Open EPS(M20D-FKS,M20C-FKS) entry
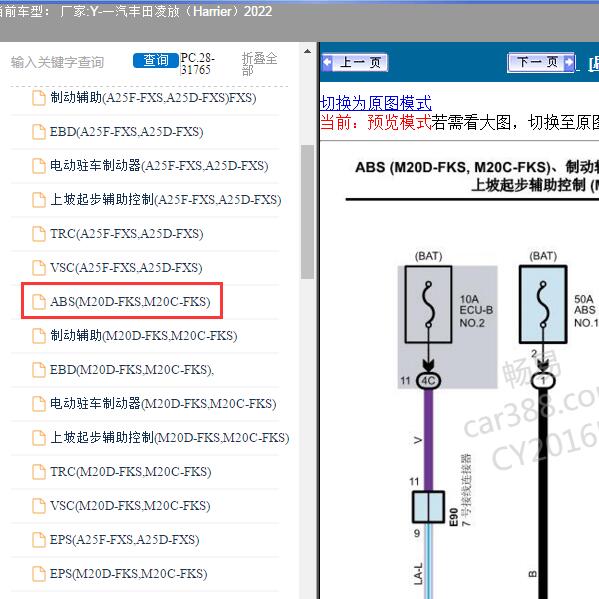Screen dimensions: 599x599 (x=129, y=573)
